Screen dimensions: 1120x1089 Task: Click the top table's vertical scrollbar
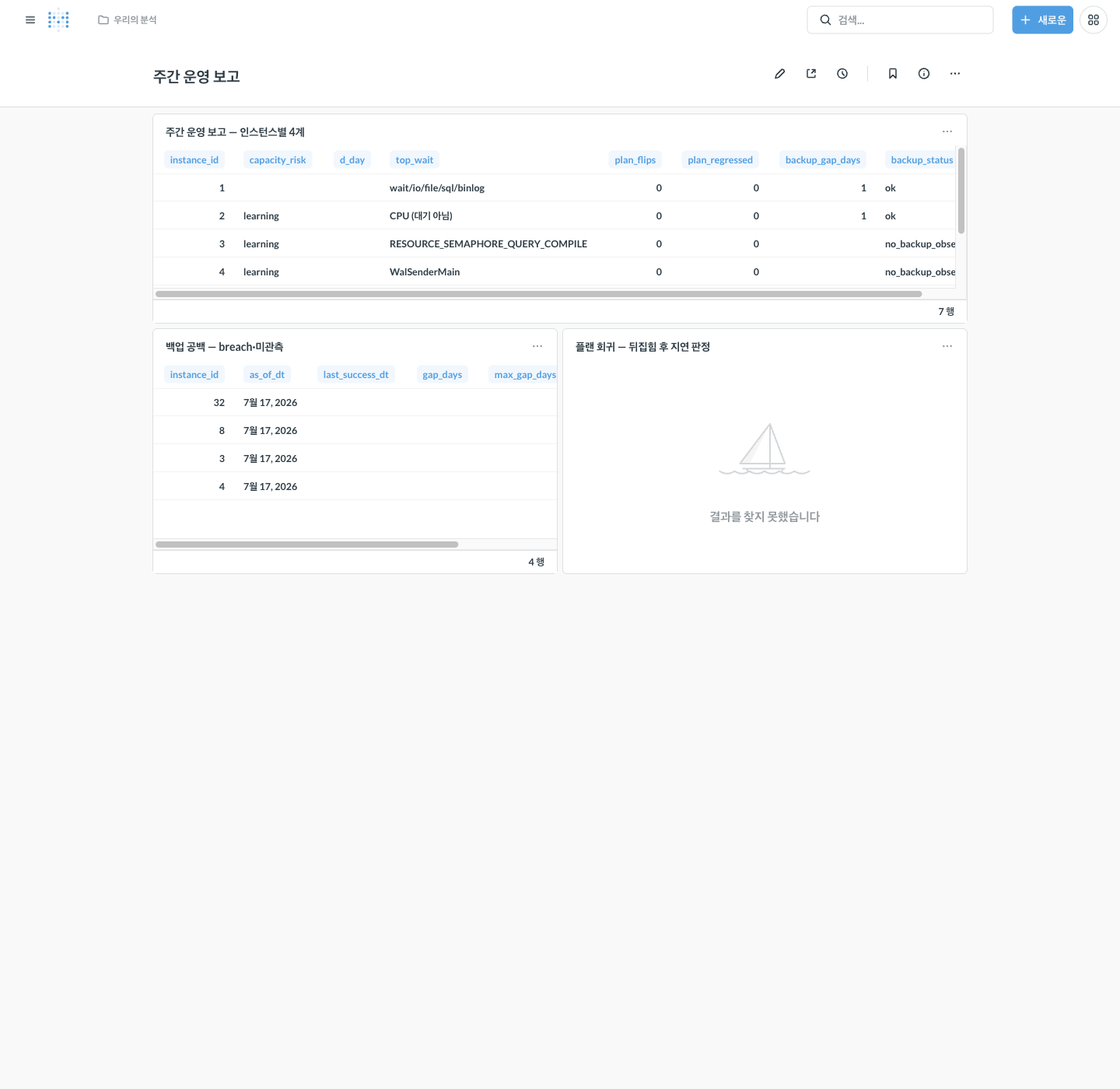961,191
